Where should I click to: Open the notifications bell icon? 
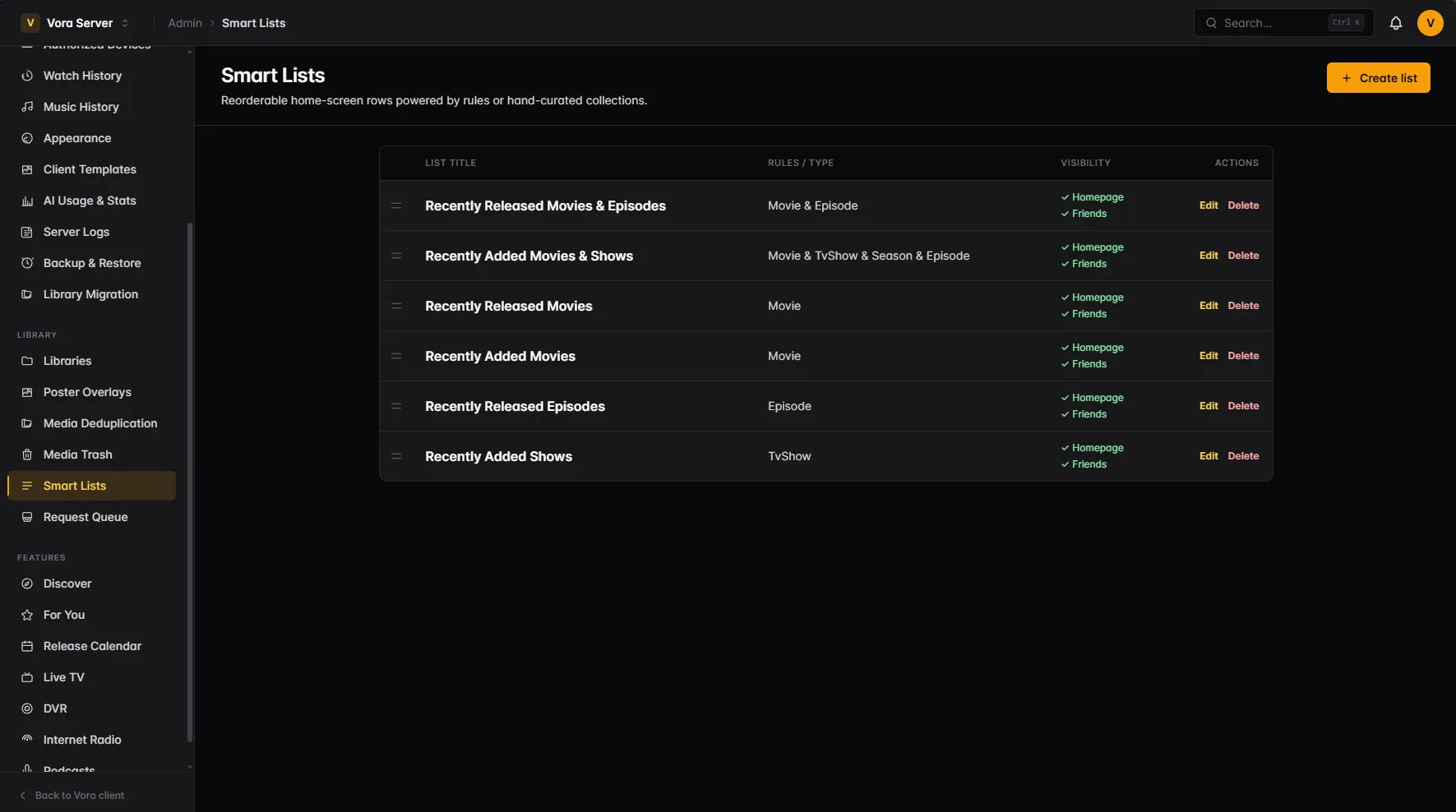tap(1396, 23)
